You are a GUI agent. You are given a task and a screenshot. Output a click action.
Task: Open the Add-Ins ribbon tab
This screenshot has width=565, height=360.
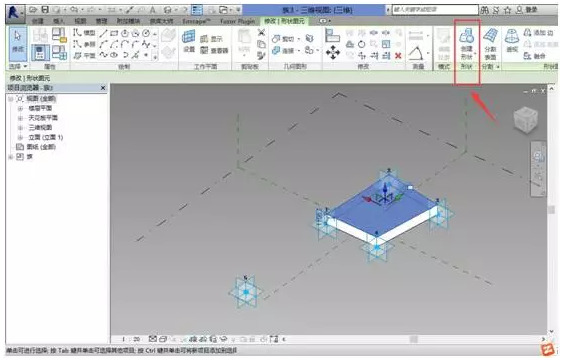pos(129,21)
